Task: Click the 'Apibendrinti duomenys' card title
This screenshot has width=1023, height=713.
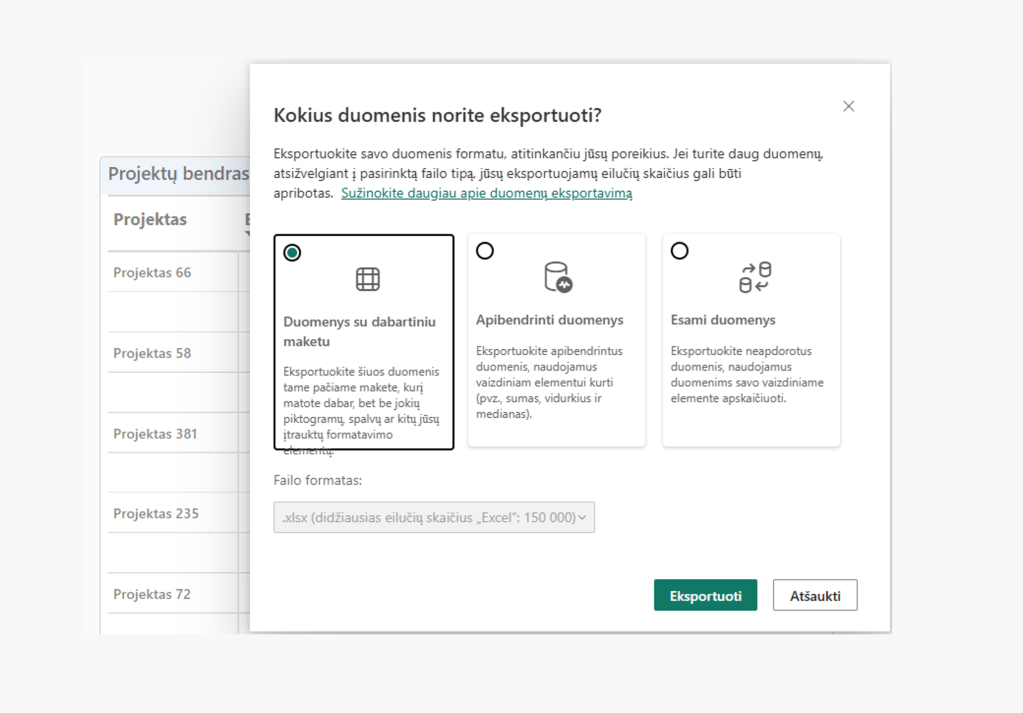Action: pyautogui.click(x=549, y=320)
